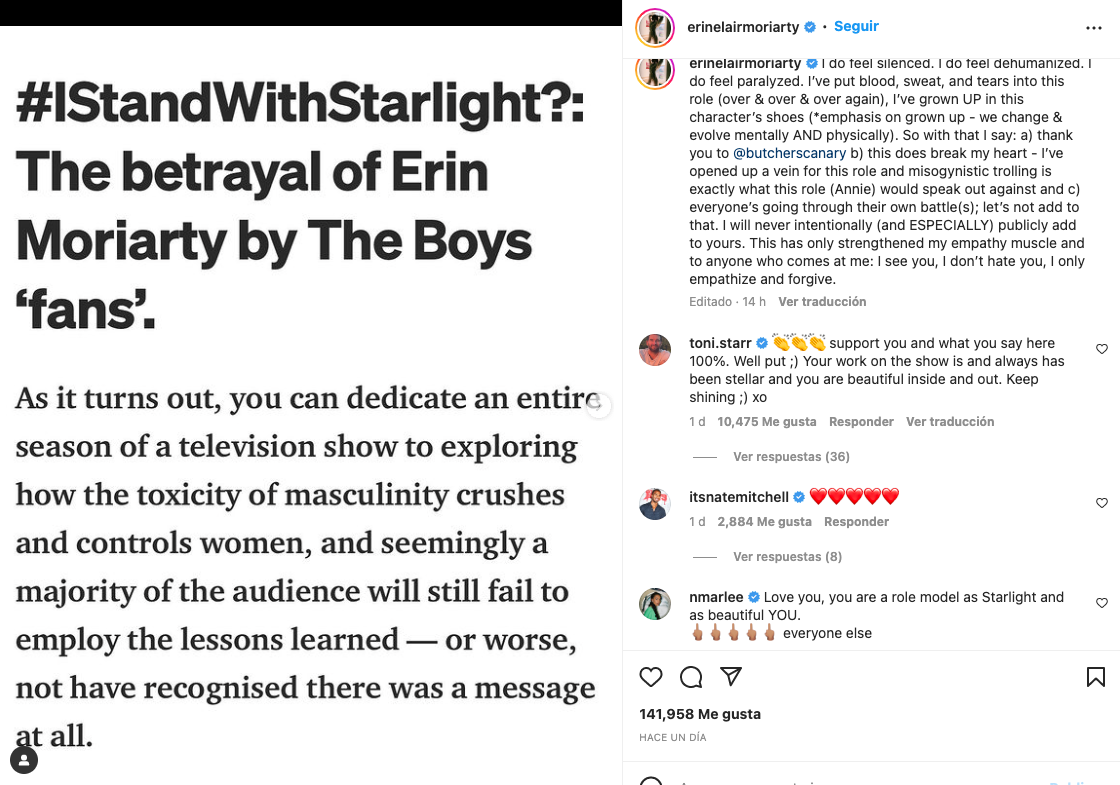Open nmarlee's profile avatar
The height and width of the screenshot is (785, 1120).
655,604
